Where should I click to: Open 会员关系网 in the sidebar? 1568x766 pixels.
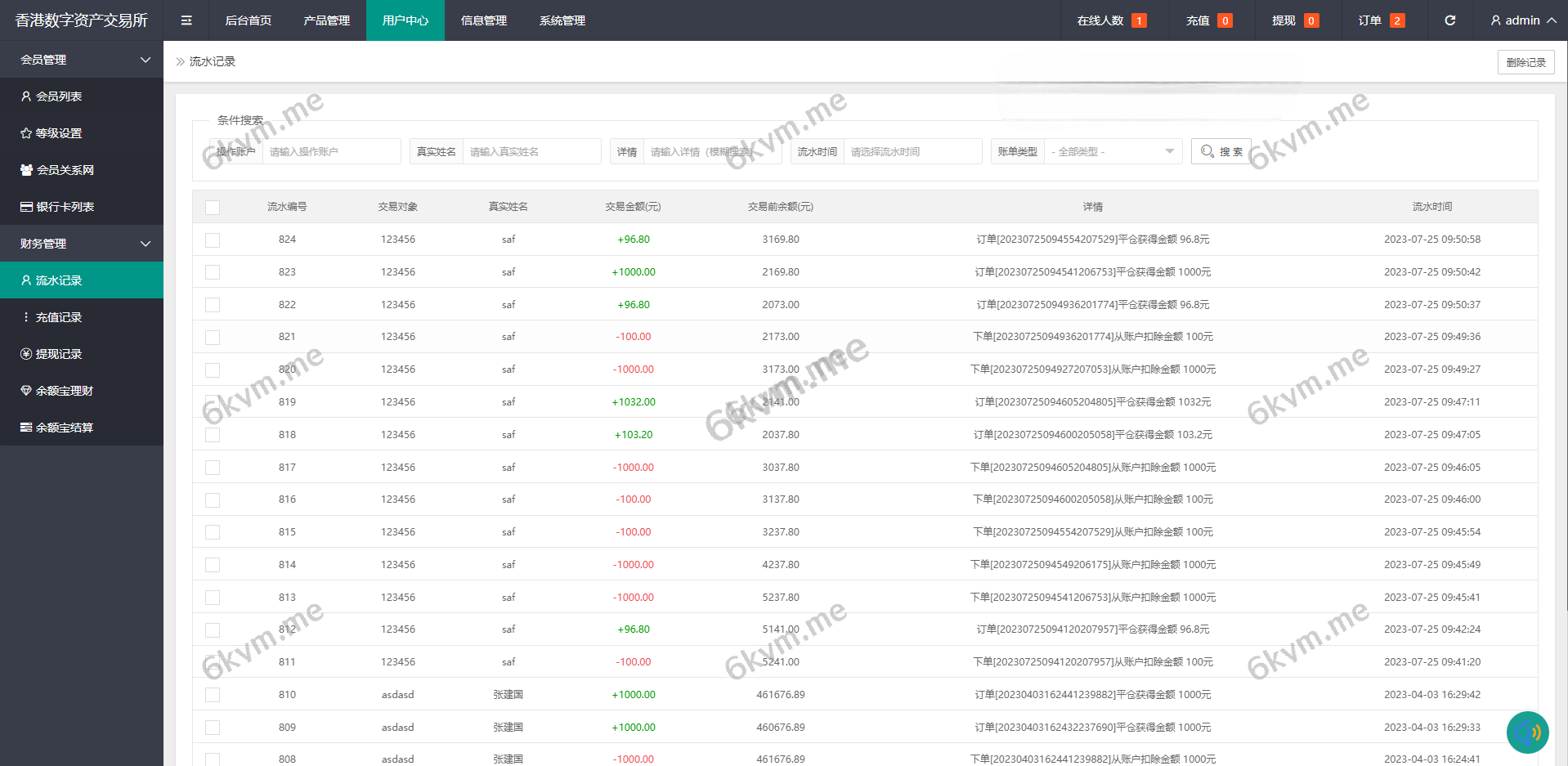(65, 170)
